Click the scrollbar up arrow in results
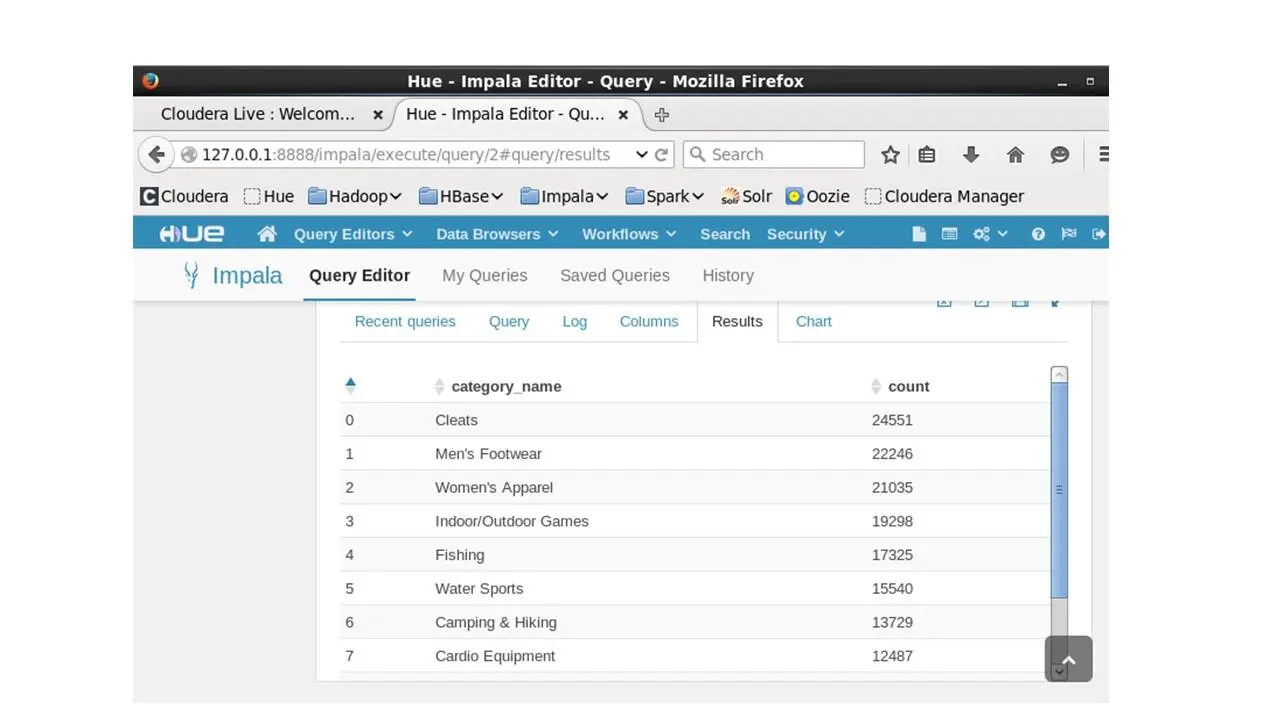Image resolution: width=1280 pixels, height=720 pixels. (x=1059, y=375)
